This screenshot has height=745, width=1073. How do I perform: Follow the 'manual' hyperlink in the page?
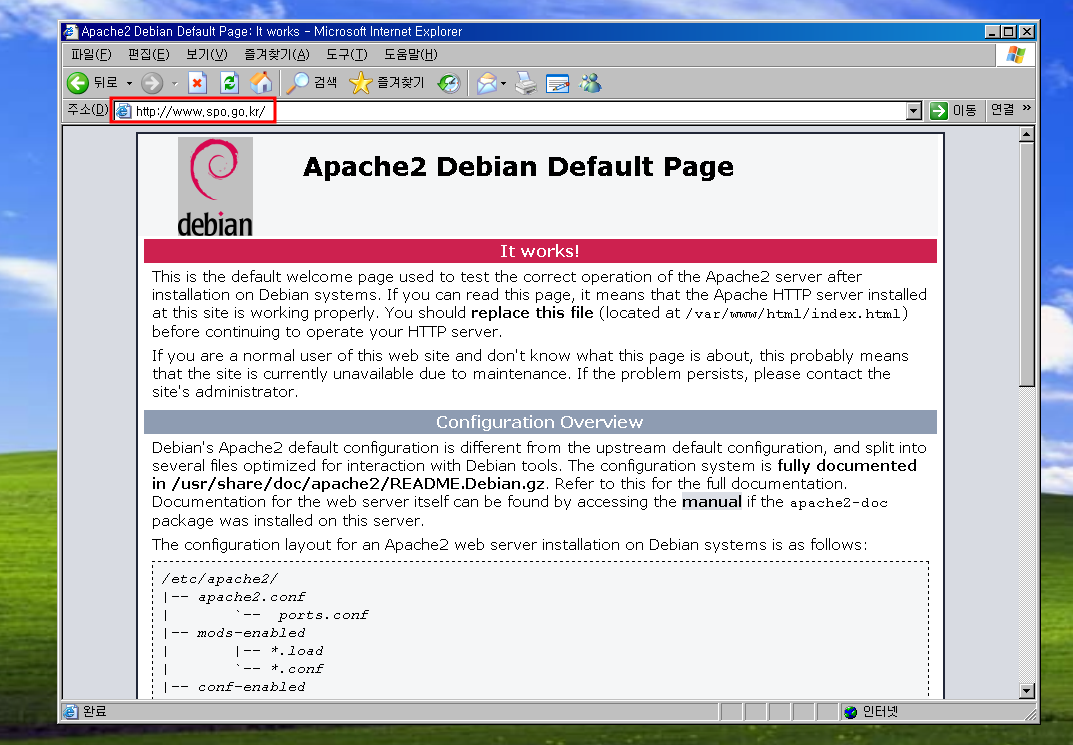pos(712,502)
